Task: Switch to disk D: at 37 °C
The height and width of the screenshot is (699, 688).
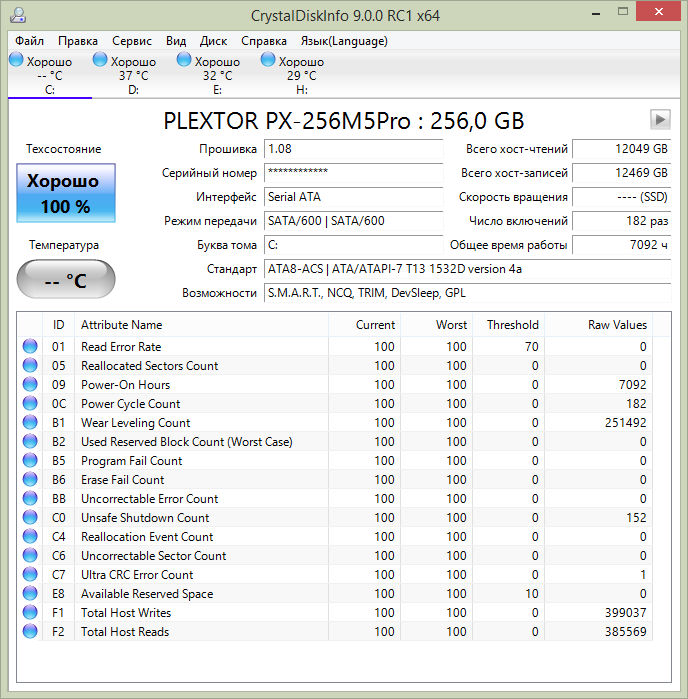Action: point(133,74)
